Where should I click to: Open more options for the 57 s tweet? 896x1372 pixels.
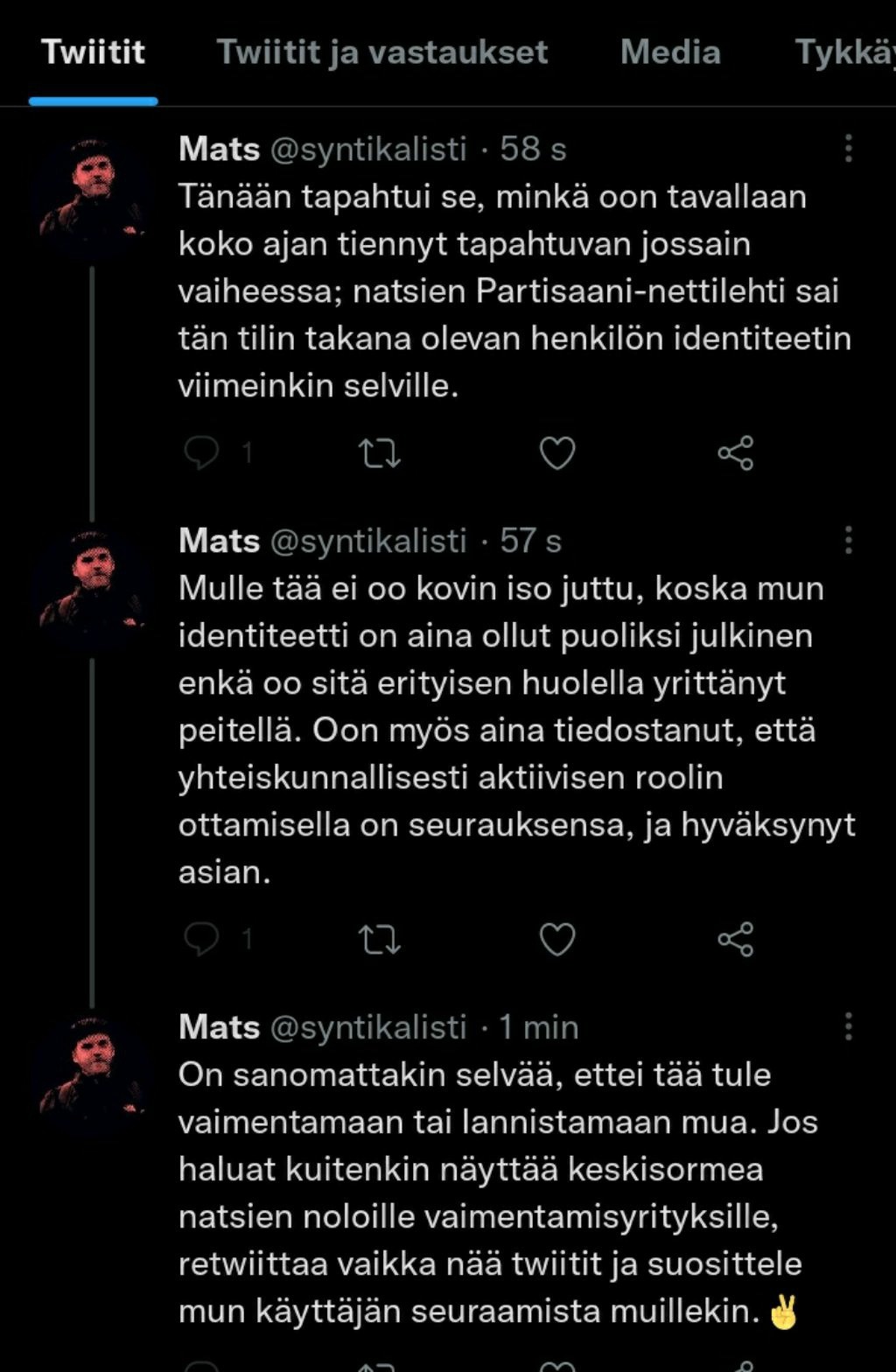pyautogui.click(x=848, y=541)
